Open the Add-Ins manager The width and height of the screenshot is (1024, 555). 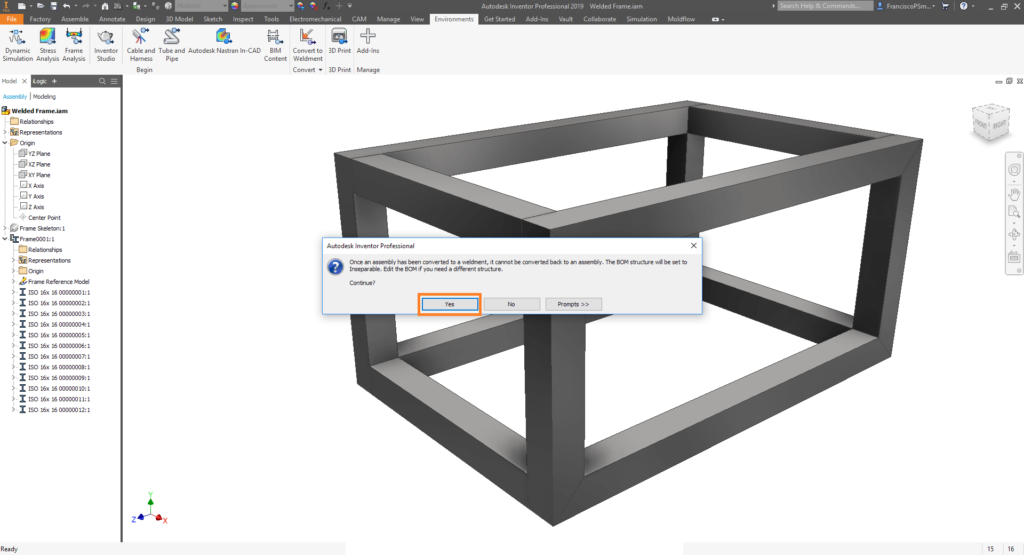pos(368,40)
